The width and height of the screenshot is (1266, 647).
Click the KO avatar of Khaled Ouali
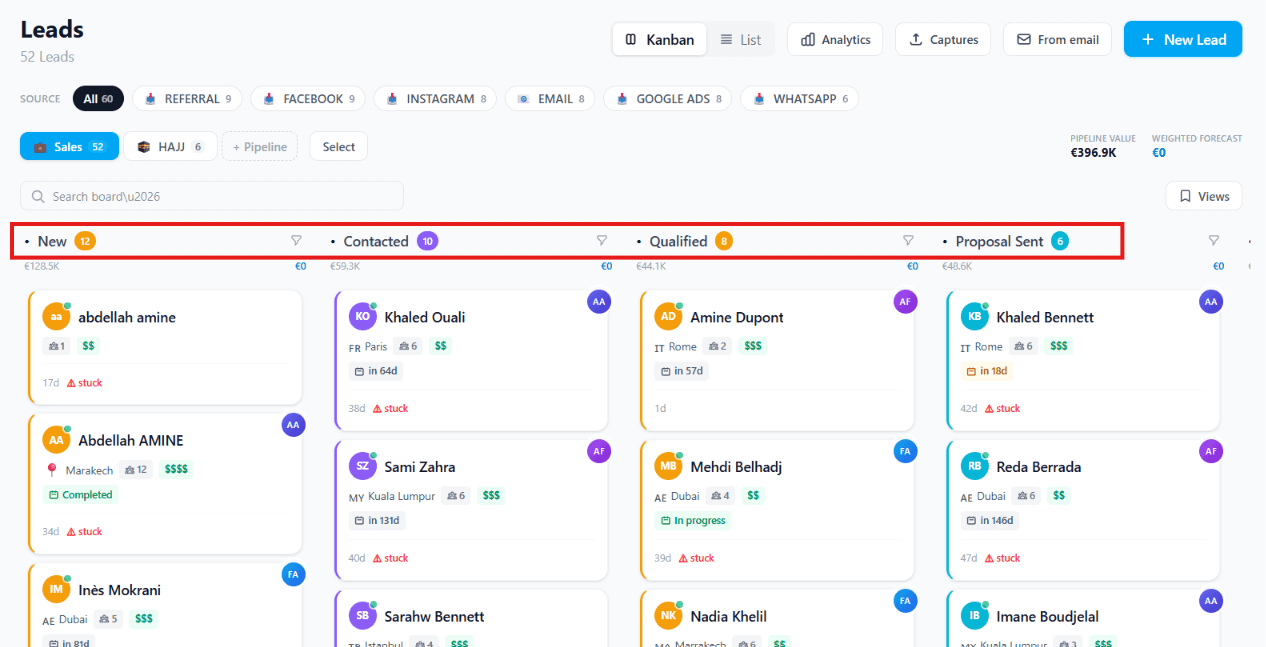[362, 317]
